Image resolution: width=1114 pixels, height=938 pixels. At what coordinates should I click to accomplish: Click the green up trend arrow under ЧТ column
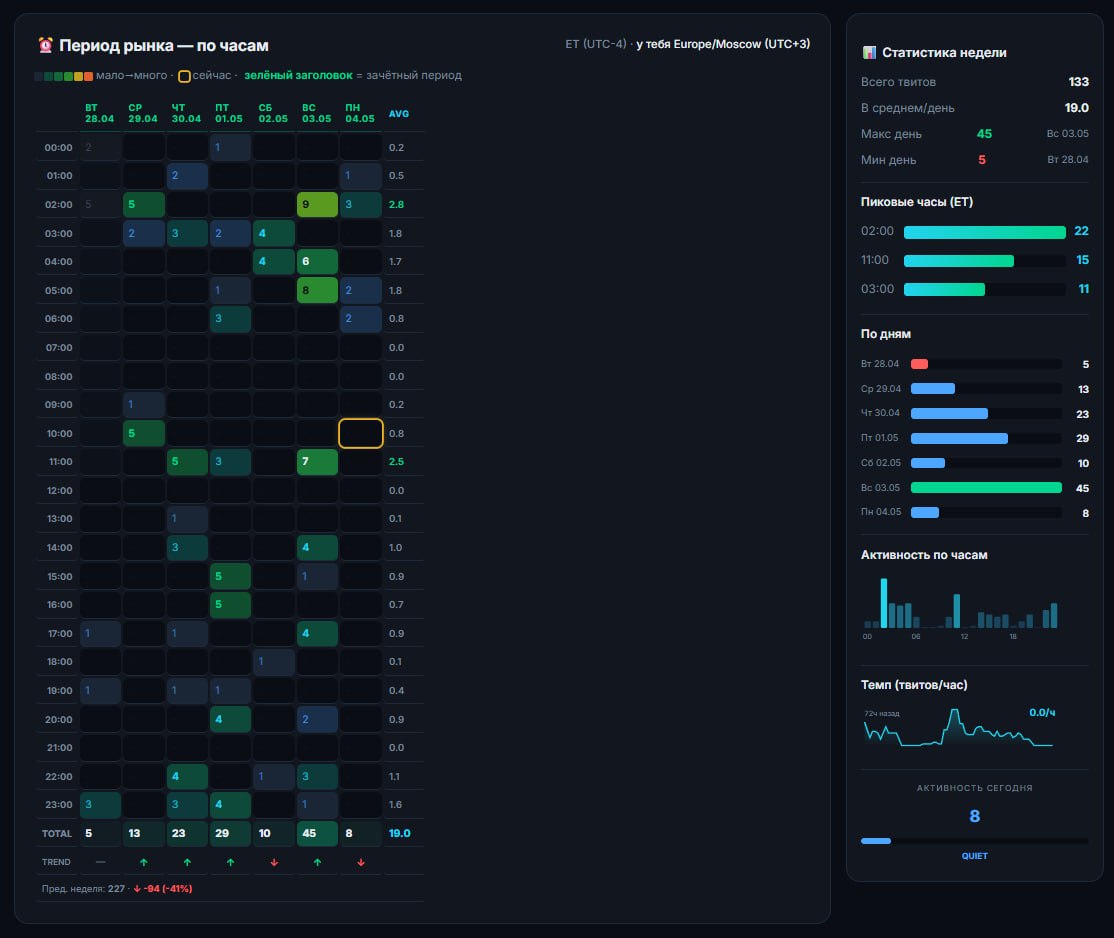(187, 862)
